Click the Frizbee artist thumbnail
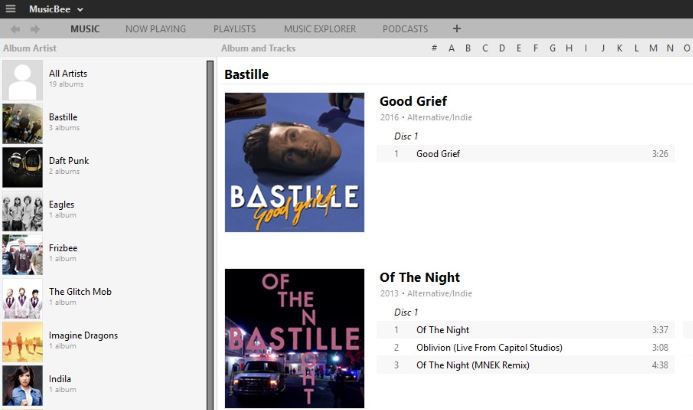The height and width of the screenshot is (410, 693). coord(23,254)
